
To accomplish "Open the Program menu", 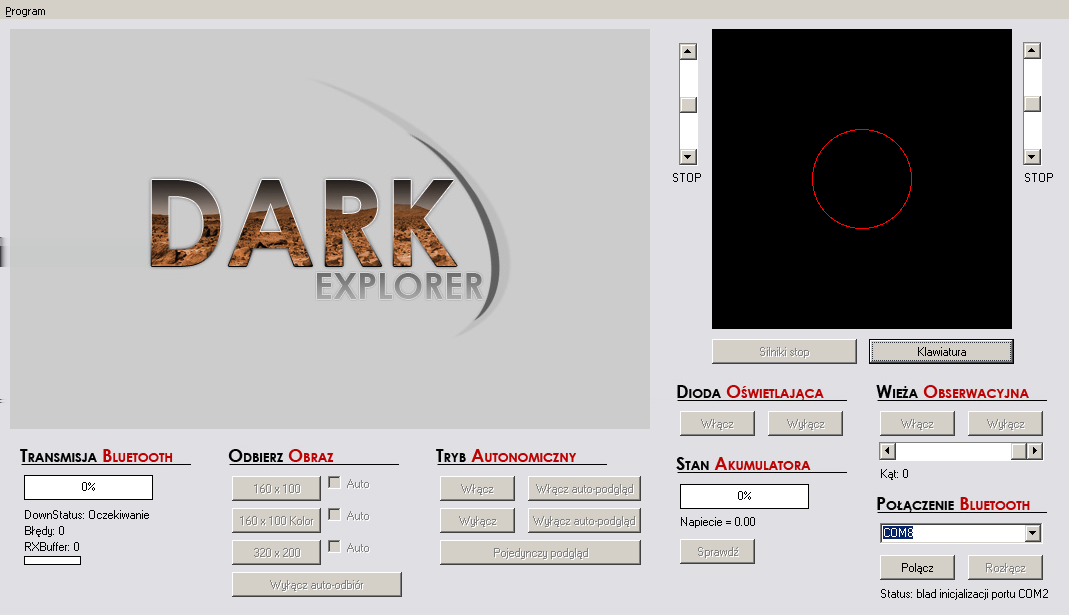I will [x=25, y=11].
